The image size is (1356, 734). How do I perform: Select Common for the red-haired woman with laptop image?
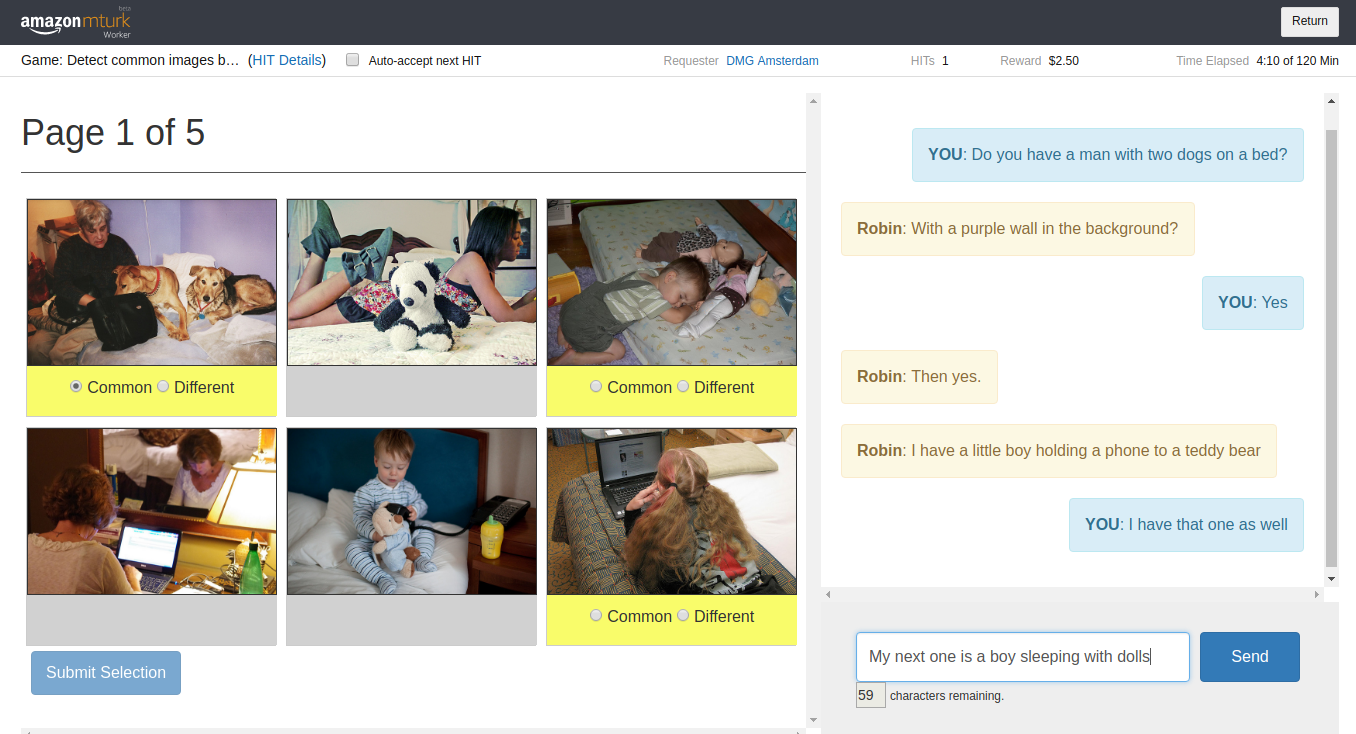[596, 615]
